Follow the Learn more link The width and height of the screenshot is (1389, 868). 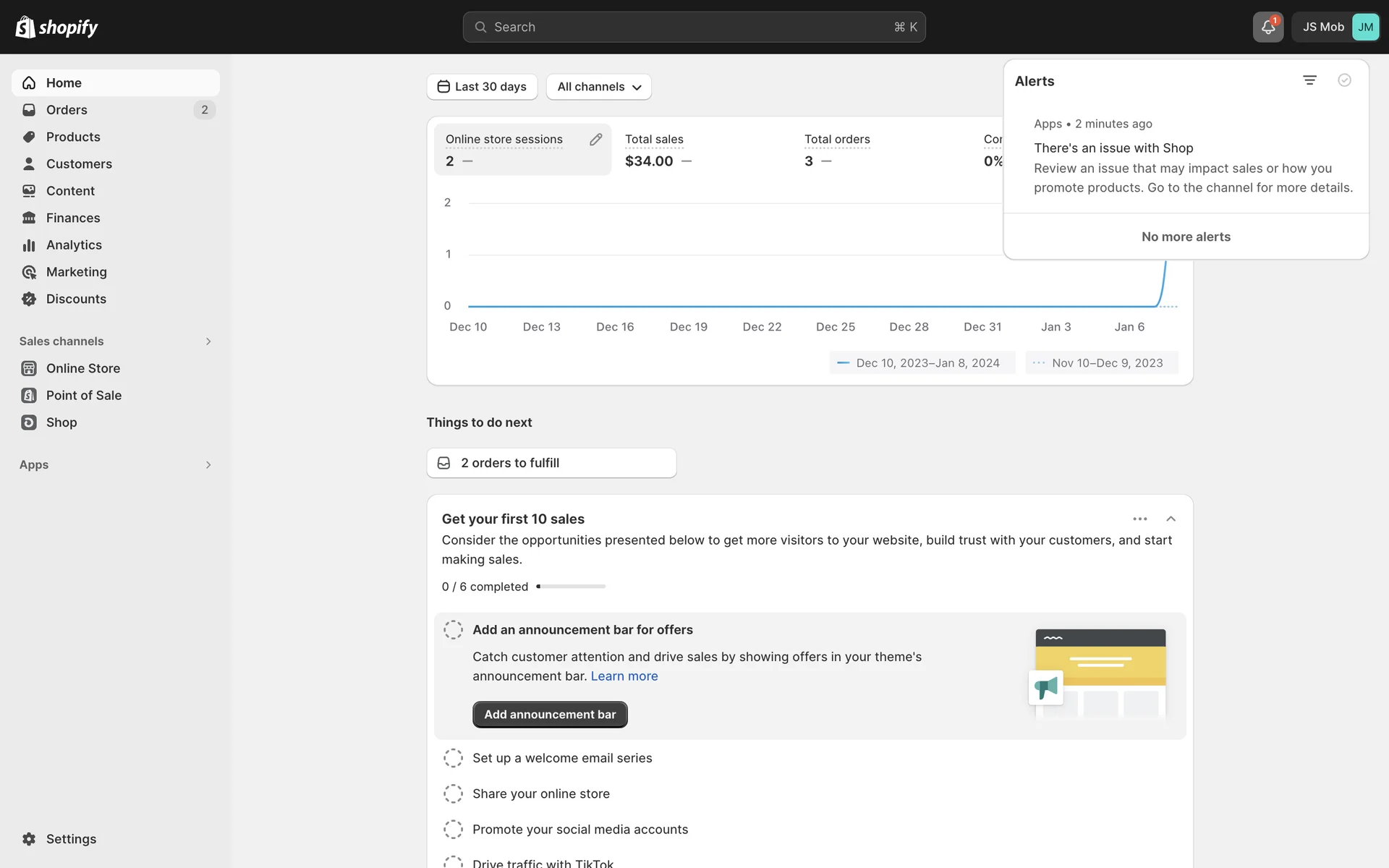pos(624,676)
